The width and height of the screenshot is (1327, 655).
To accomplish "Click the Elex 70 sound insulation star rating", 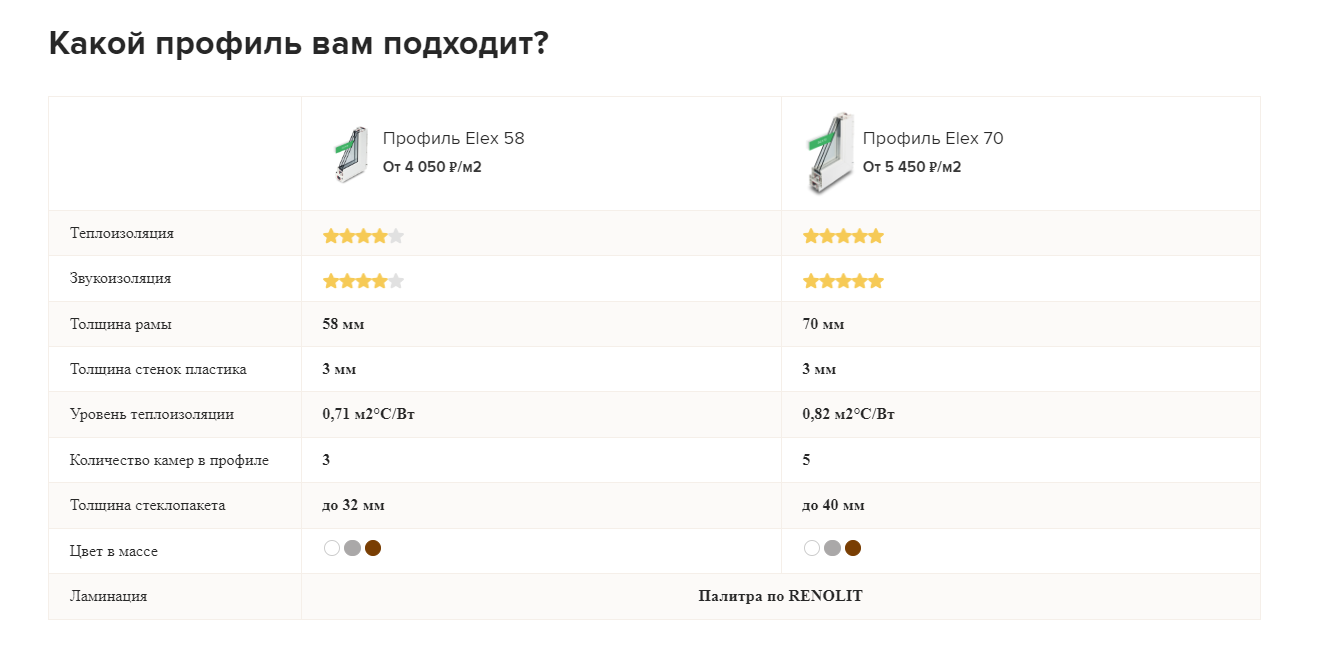I will tap(843, 281).
